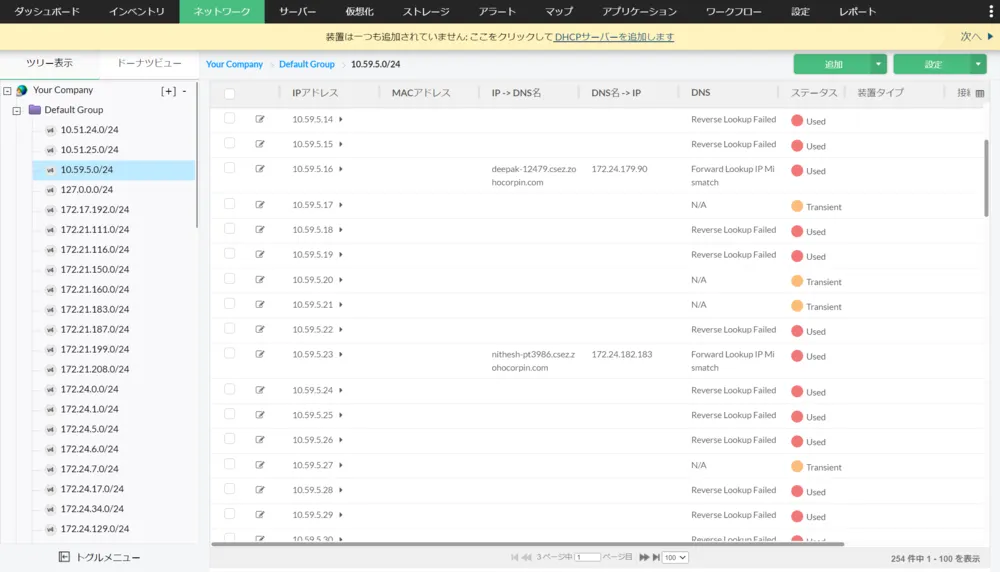Click the Your Company globe icon
Viewport: 1000px width, 572px height.
tap(22, 90)
